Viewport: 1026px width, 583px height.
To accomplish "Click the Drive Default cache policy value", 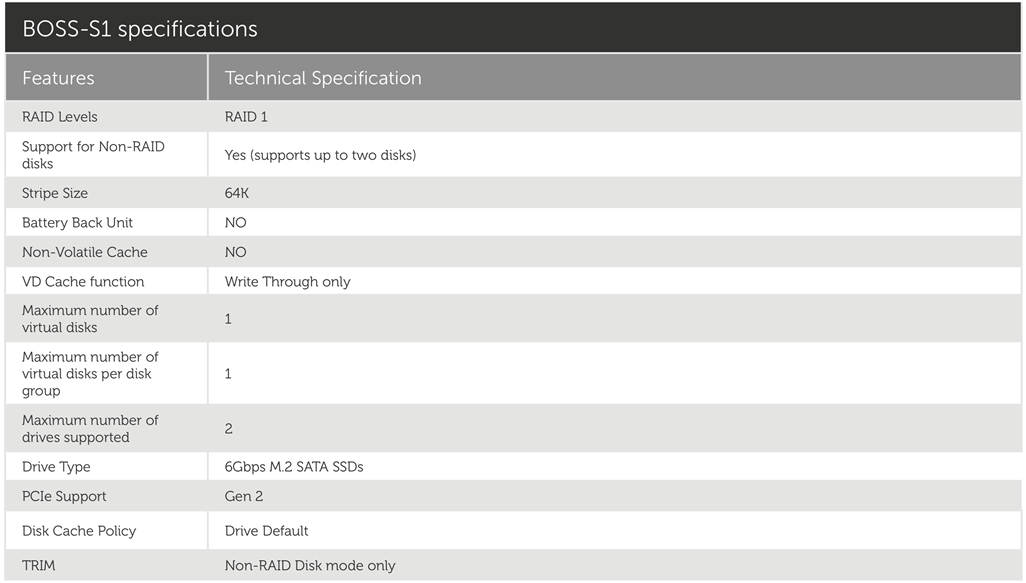I will (x=266, y=531).
